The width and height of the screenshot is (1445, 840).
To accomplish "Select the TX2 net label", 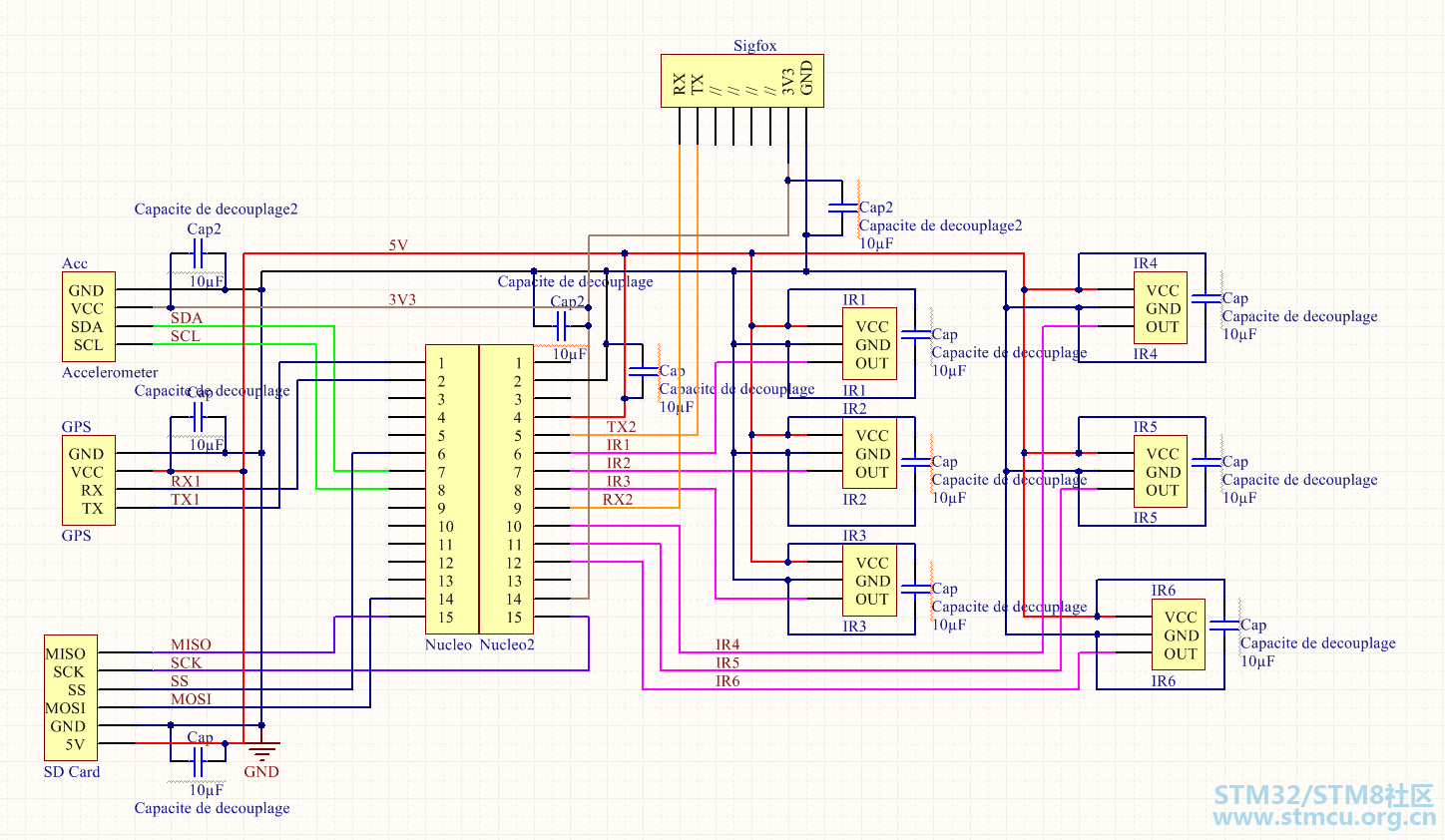I will click(x=621, y=427).
